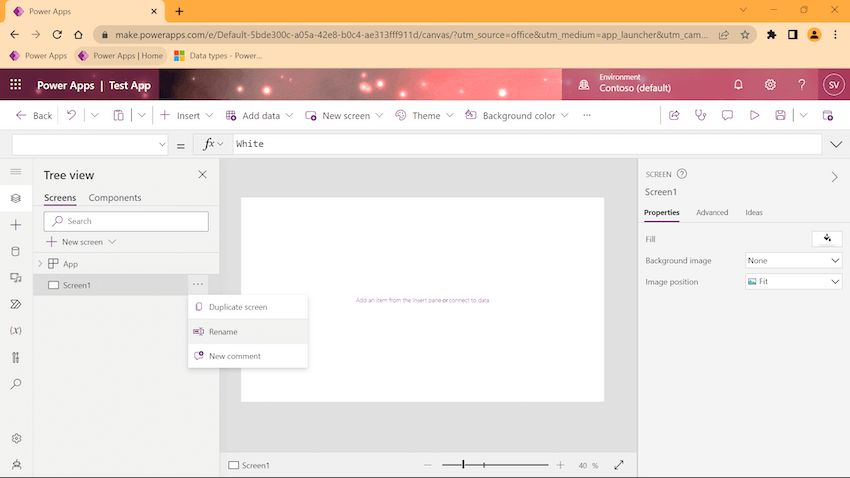Image resolution: width=850 pixels, height=478 pixels.
Task: Choose Duplicate screen from context menu
Action: point(248,307)
